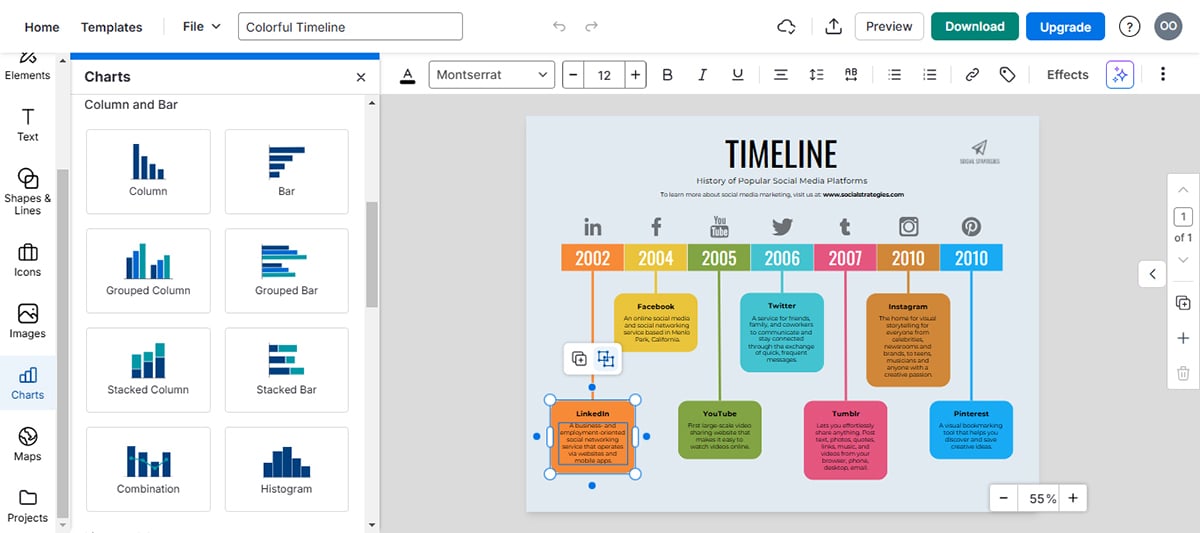The height and width of the screenshot is (533, 1200).
Task: Toggle underline formatting
Action: point(738,75)
